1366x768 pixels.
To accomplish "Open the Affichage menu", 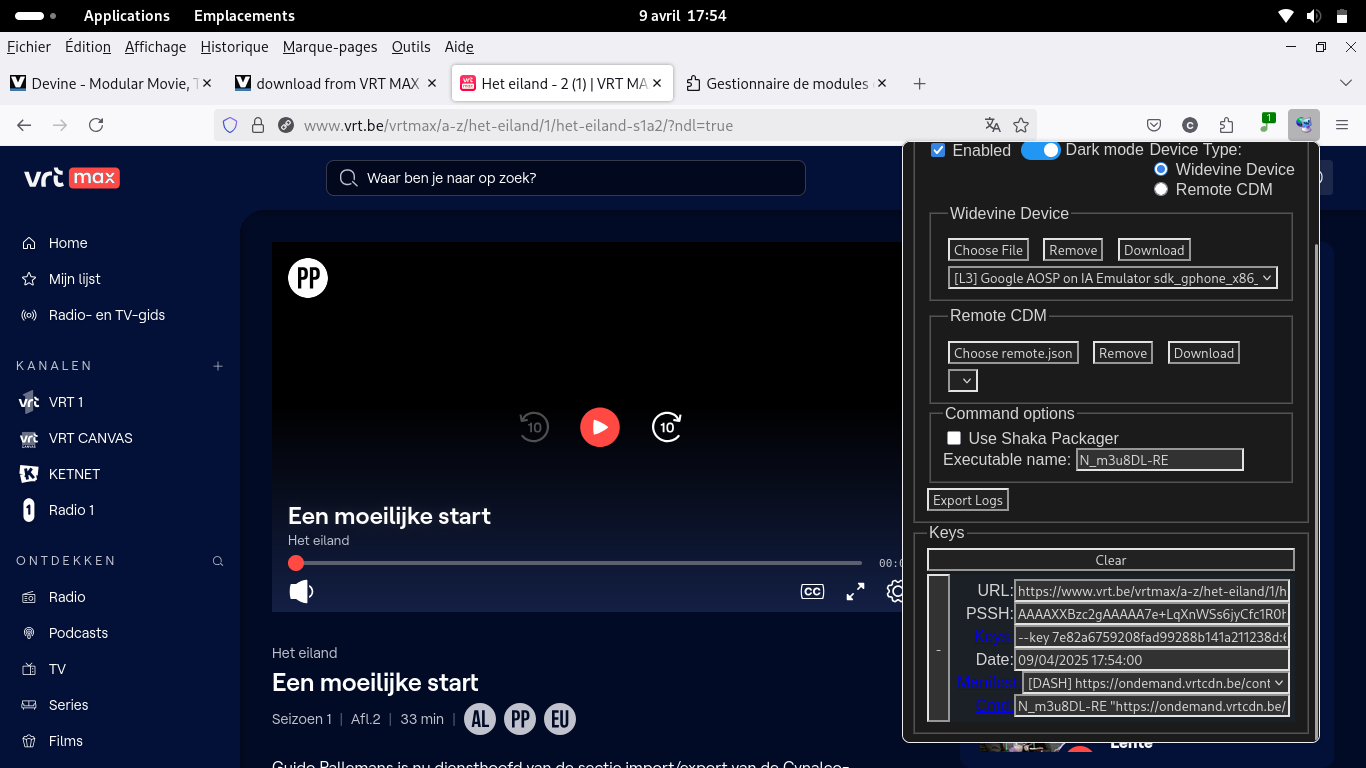I will 156,47.
